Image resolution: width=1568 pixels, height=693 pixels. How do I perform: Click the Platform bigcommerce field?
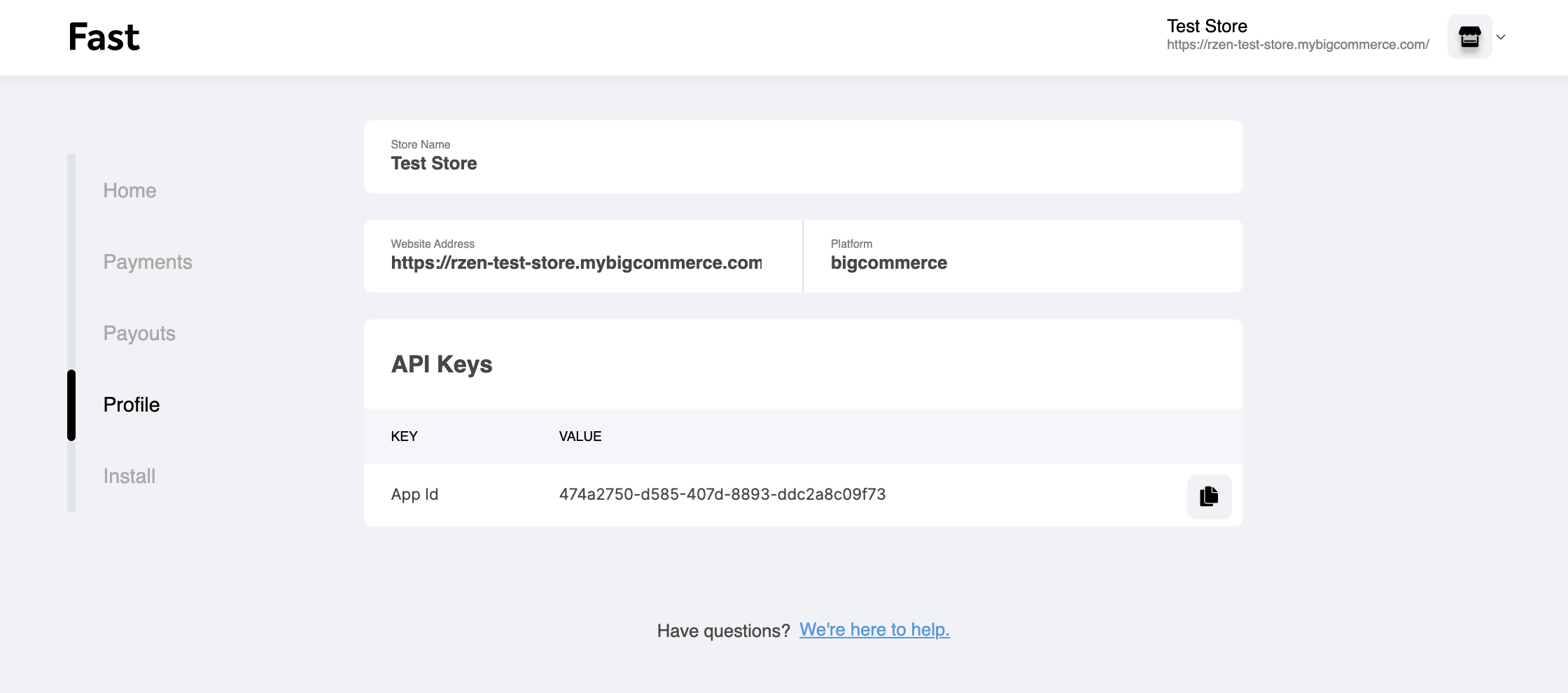coord(1023,256)
